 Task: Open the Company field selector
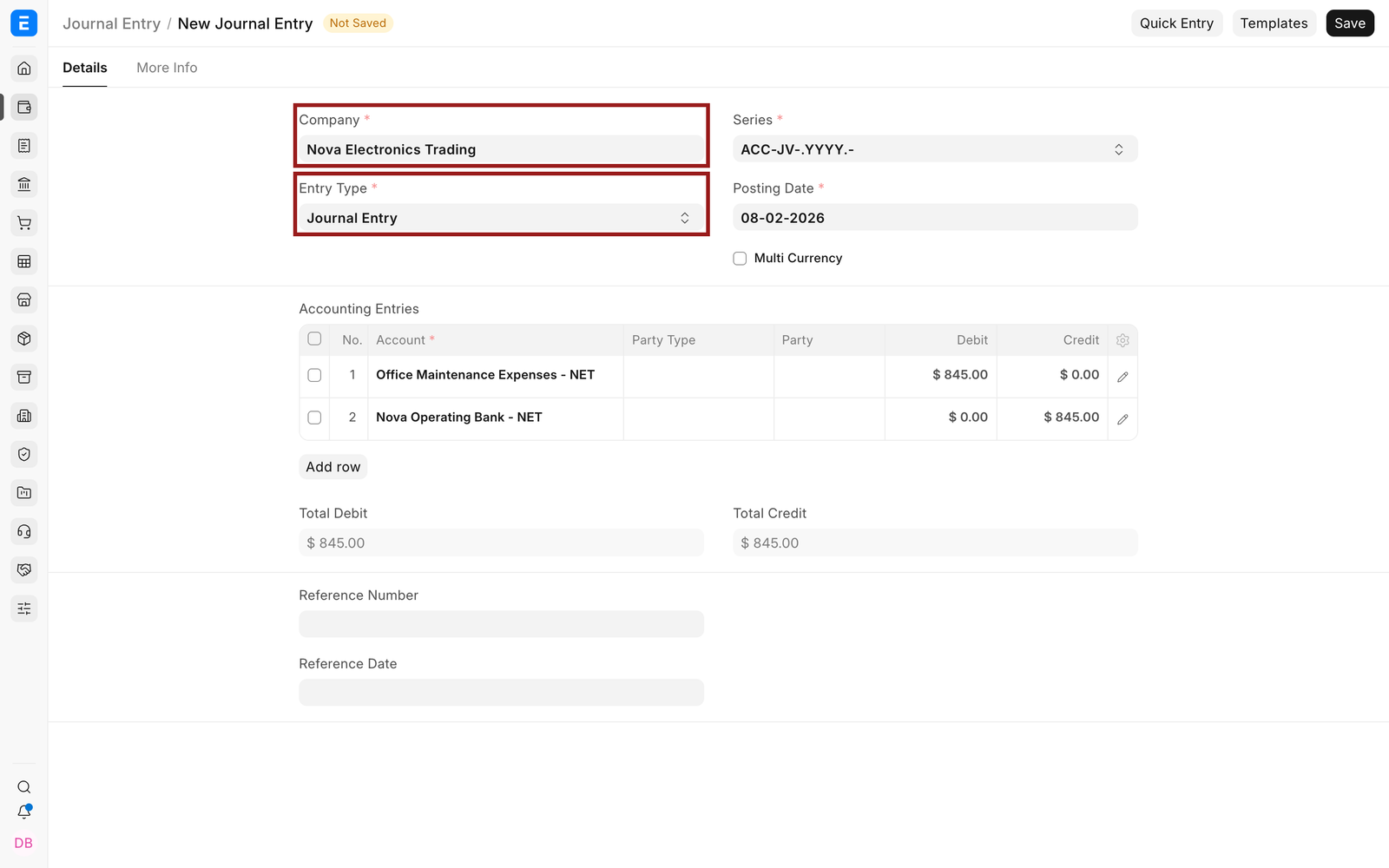pyautogui.click(x=501, y=149)
